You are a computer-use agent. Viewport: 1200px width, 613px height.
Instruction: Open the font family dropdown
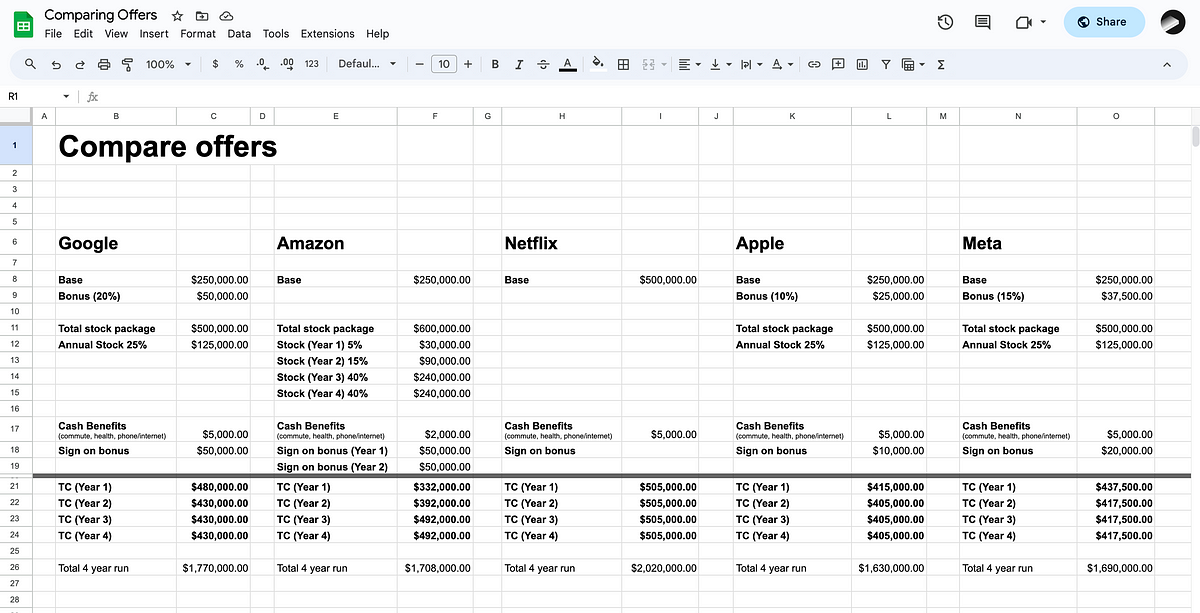tap(367, 64)
